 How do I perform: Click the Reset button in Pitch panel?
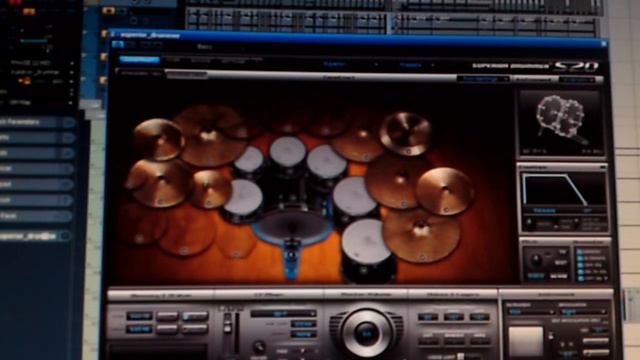coord(561,263)
